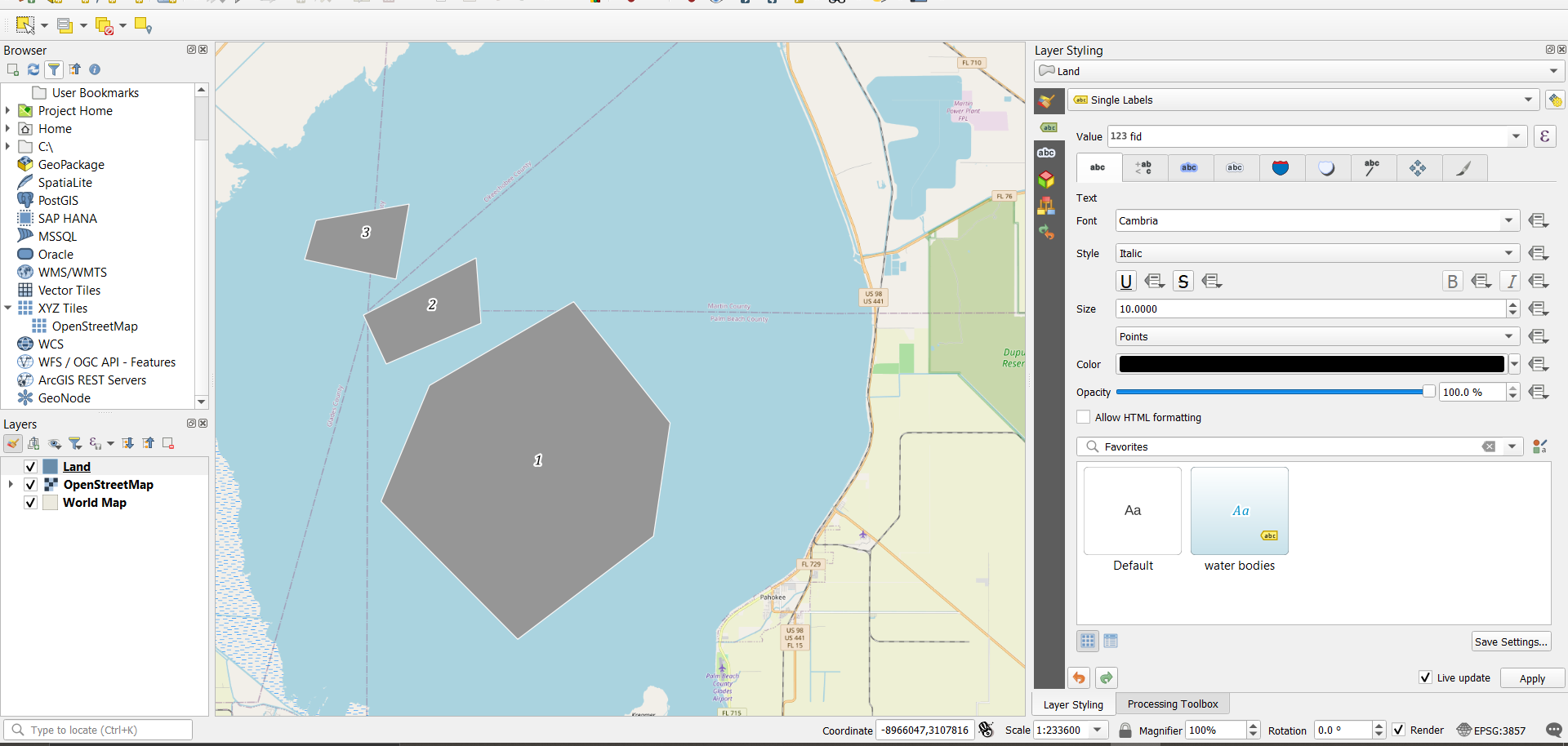Click the Apply button
Image resolution: width=1568 pixels, height=746 pixels.
click(1531, 678)
